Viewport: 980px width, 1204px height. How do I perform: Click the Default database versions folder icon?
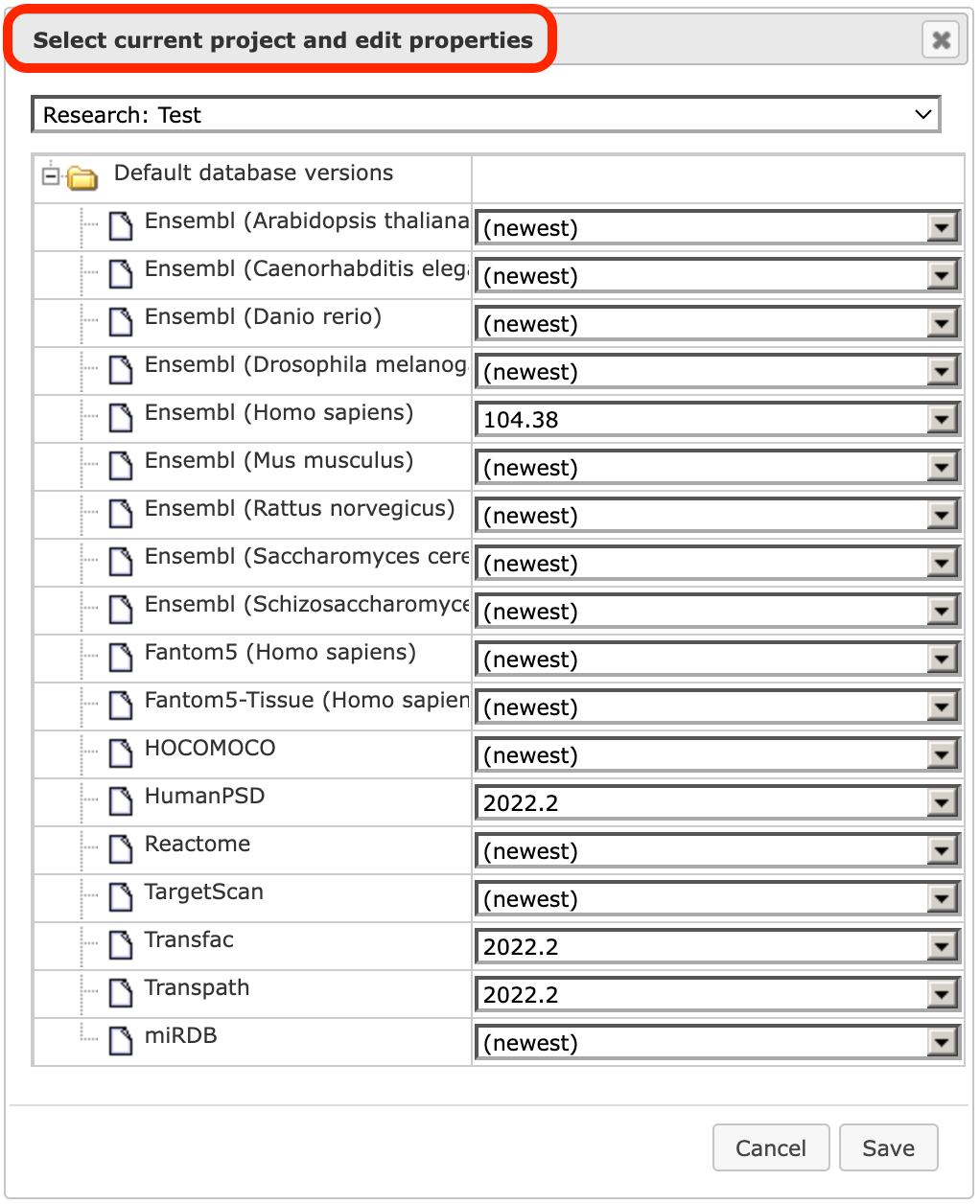click(82, 177)
